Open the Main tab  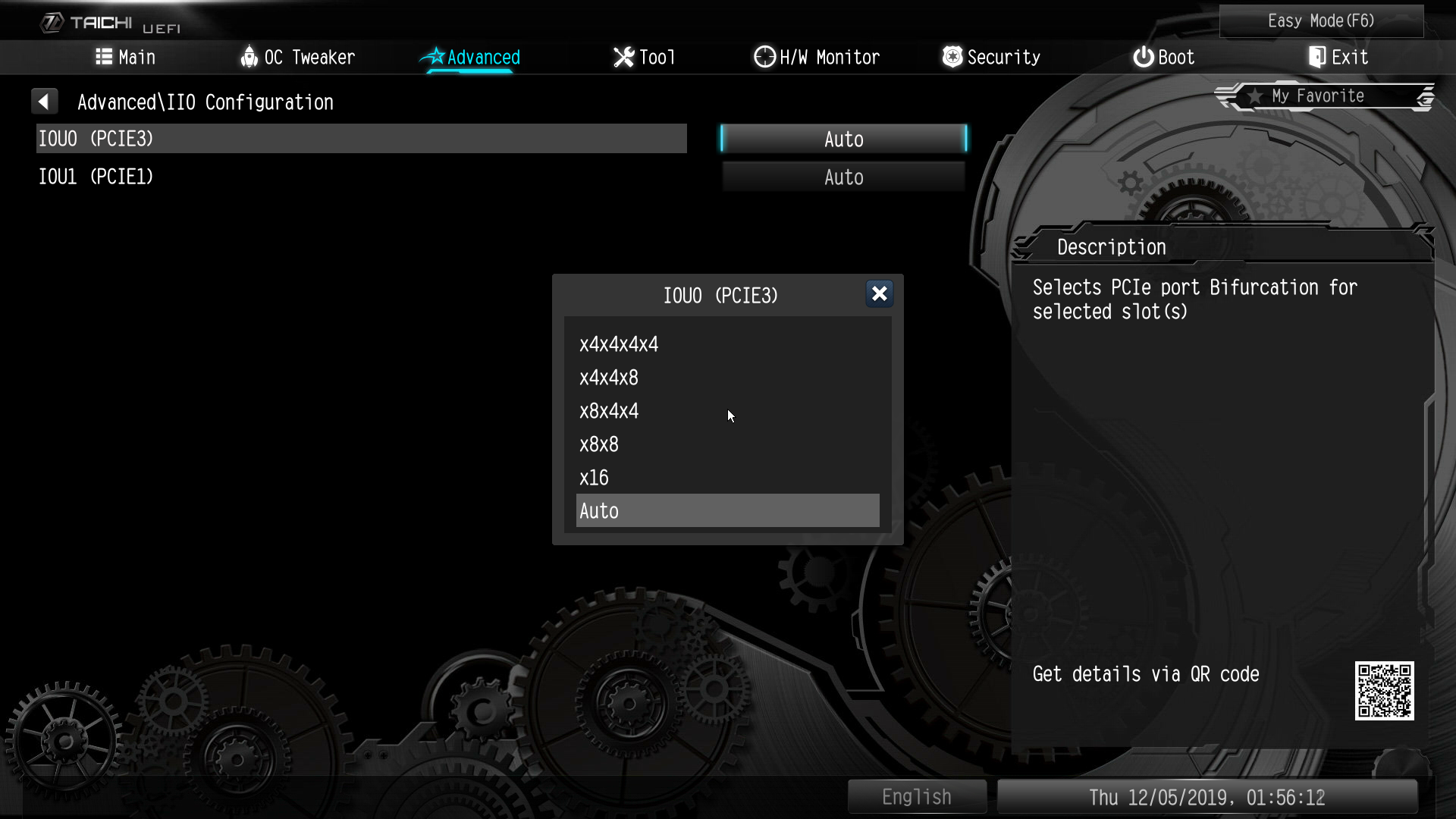[126, 57]
